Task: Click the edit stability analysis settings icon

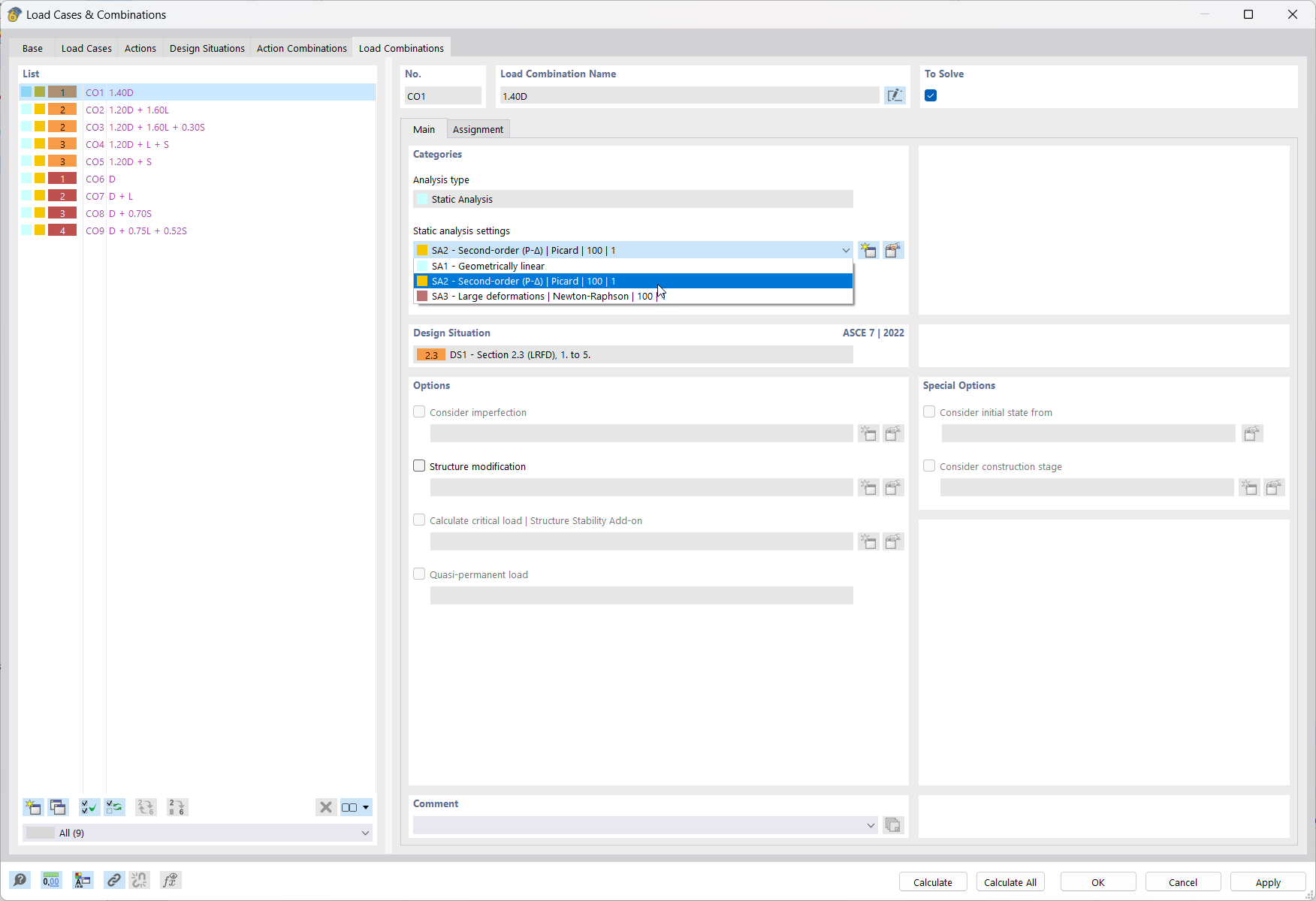Action: tap(893, 541)
